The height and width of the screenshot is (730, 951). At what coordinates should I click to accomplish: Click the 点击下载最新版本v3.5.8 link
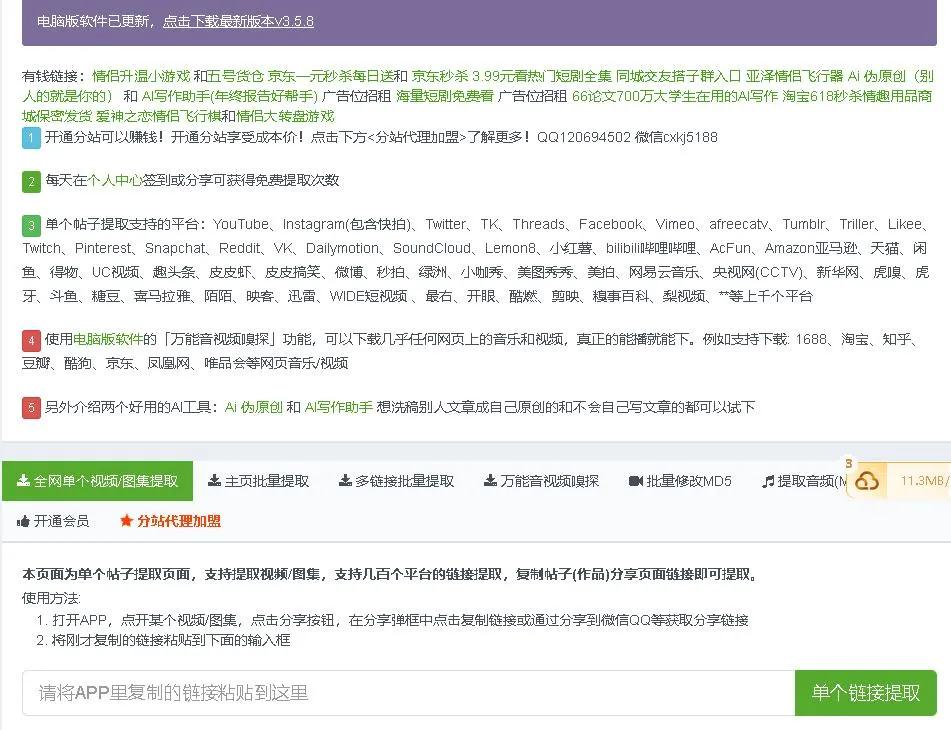click(x=238, y=21)
